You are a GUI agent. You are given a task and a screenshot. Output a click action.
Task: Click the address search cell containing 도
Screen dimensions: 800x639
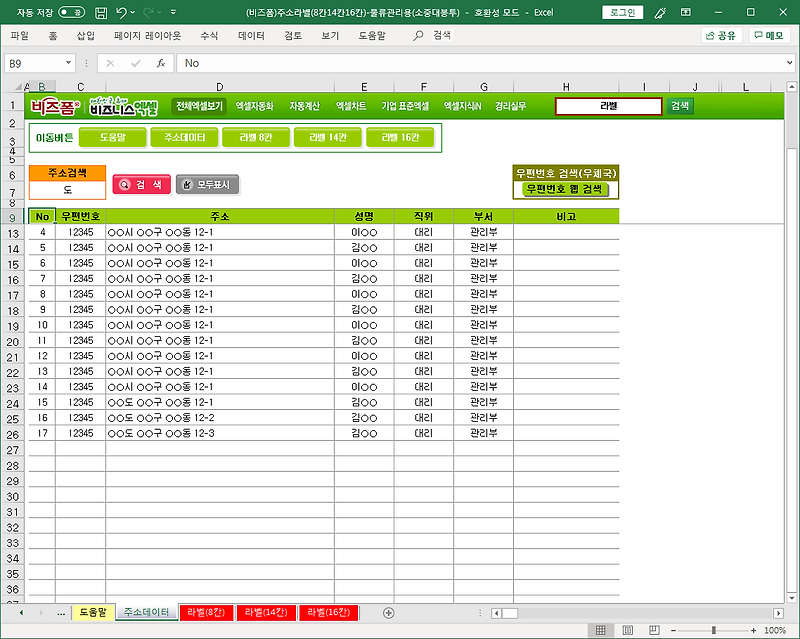[67, 190]
